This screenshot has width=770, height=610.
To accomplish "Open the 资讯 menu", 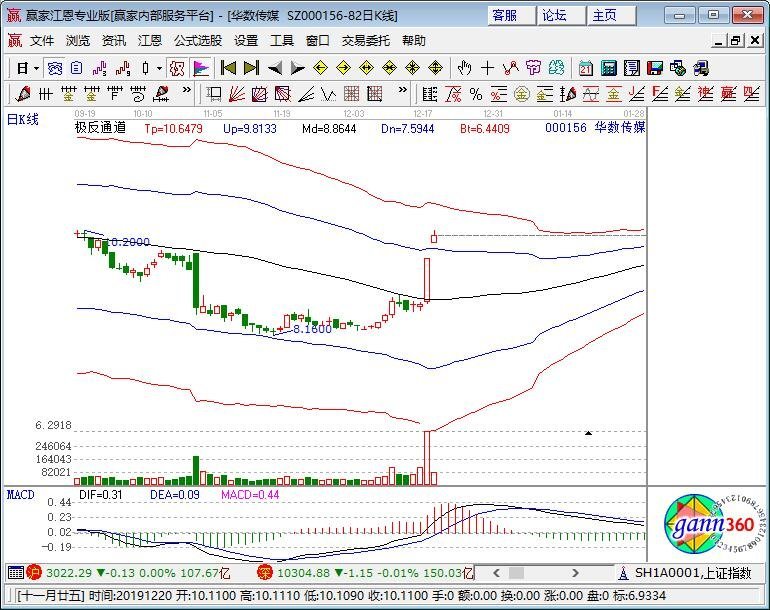I will tap(114, 41).
